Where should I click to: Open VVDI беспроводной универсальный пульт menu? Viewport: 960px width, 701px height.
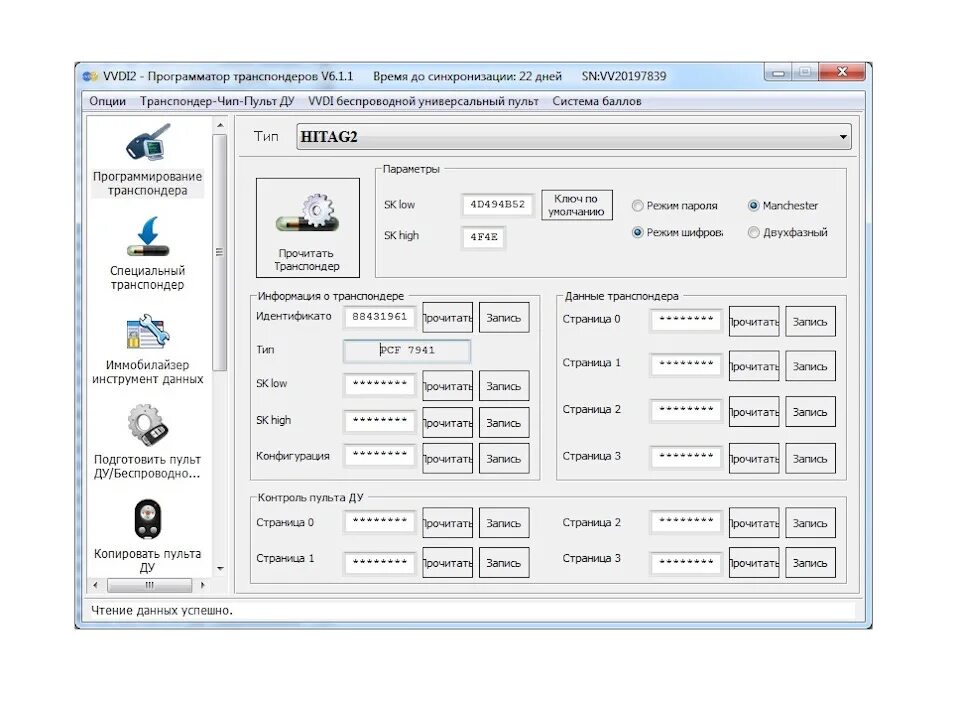pos(423,101)
